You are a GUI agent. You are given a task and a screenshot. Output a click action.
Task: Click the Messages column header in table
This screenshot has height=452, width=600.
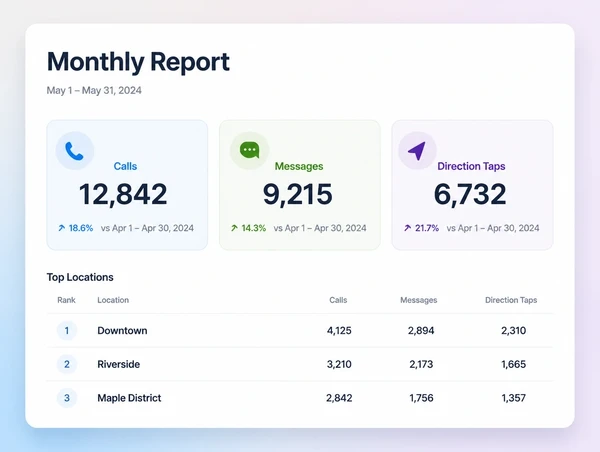(x=419, y=300)
